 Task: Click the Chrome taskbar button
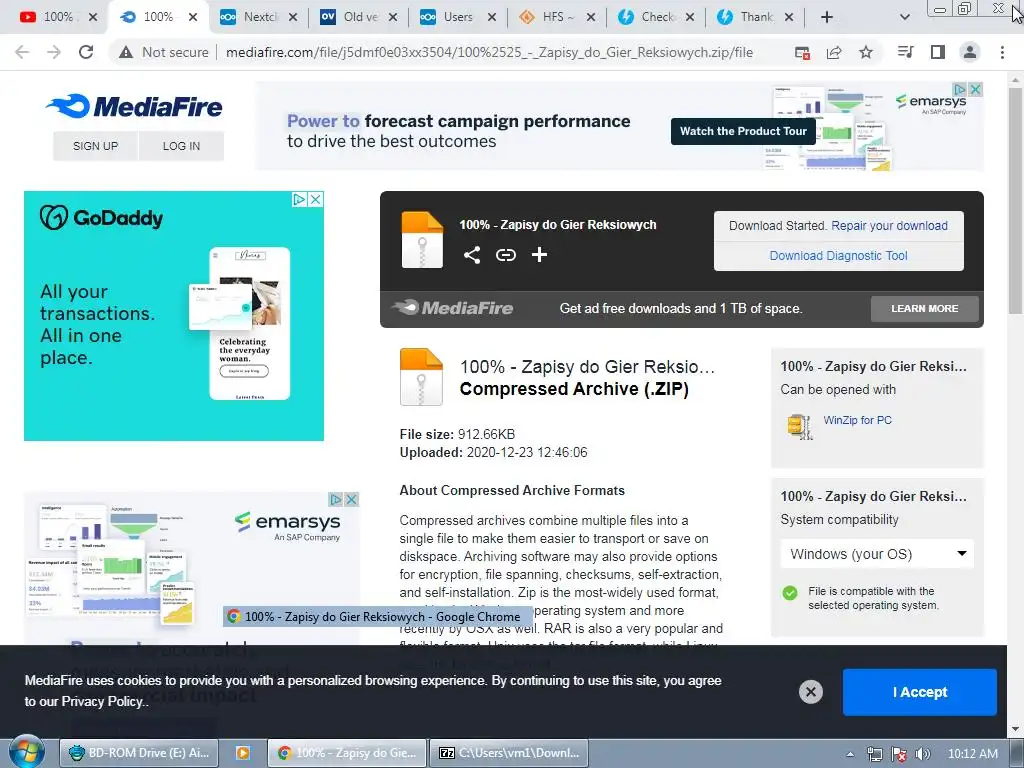347,753
